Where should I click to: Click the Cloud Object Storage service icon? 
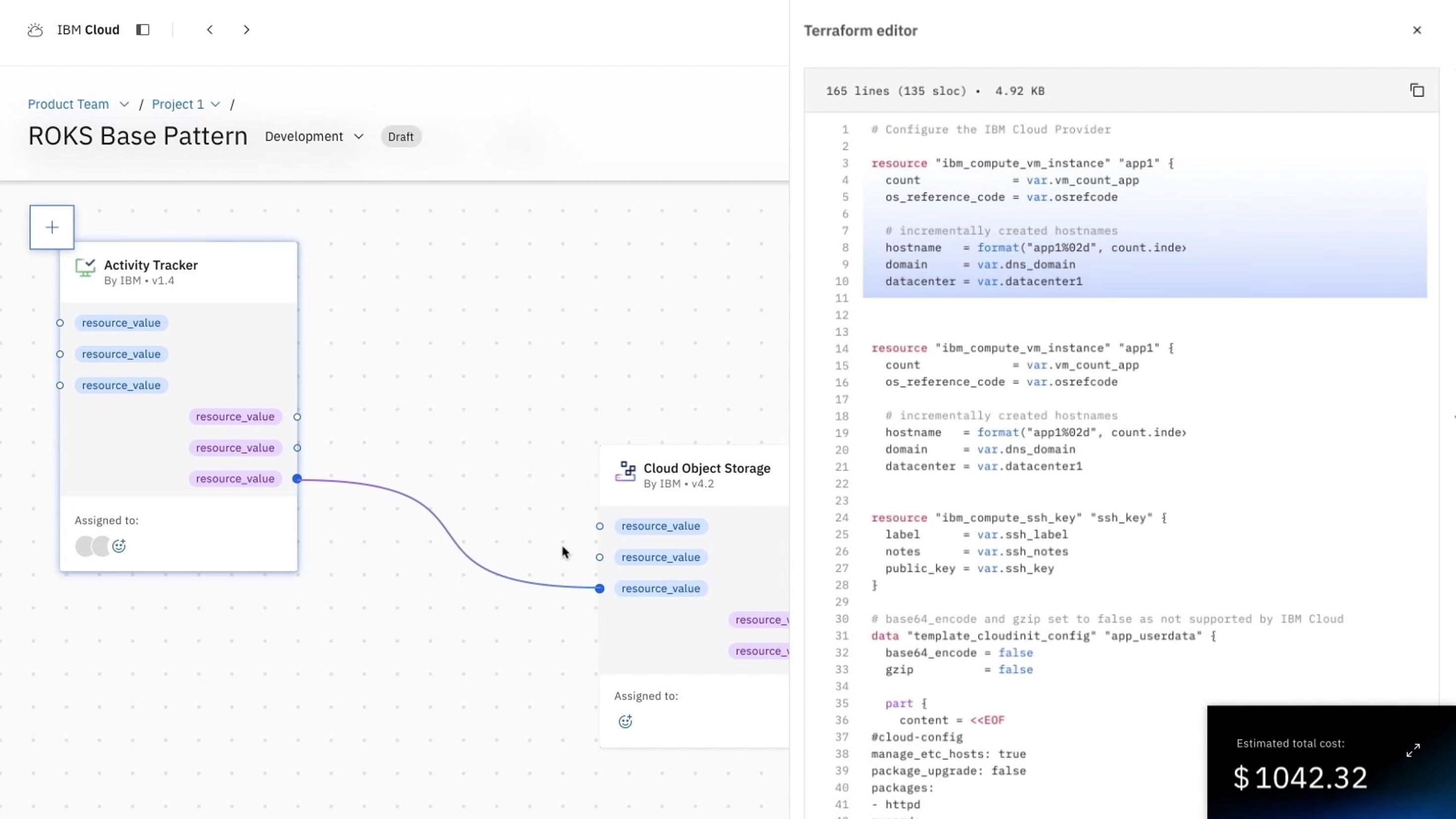[x=625, y=471]
